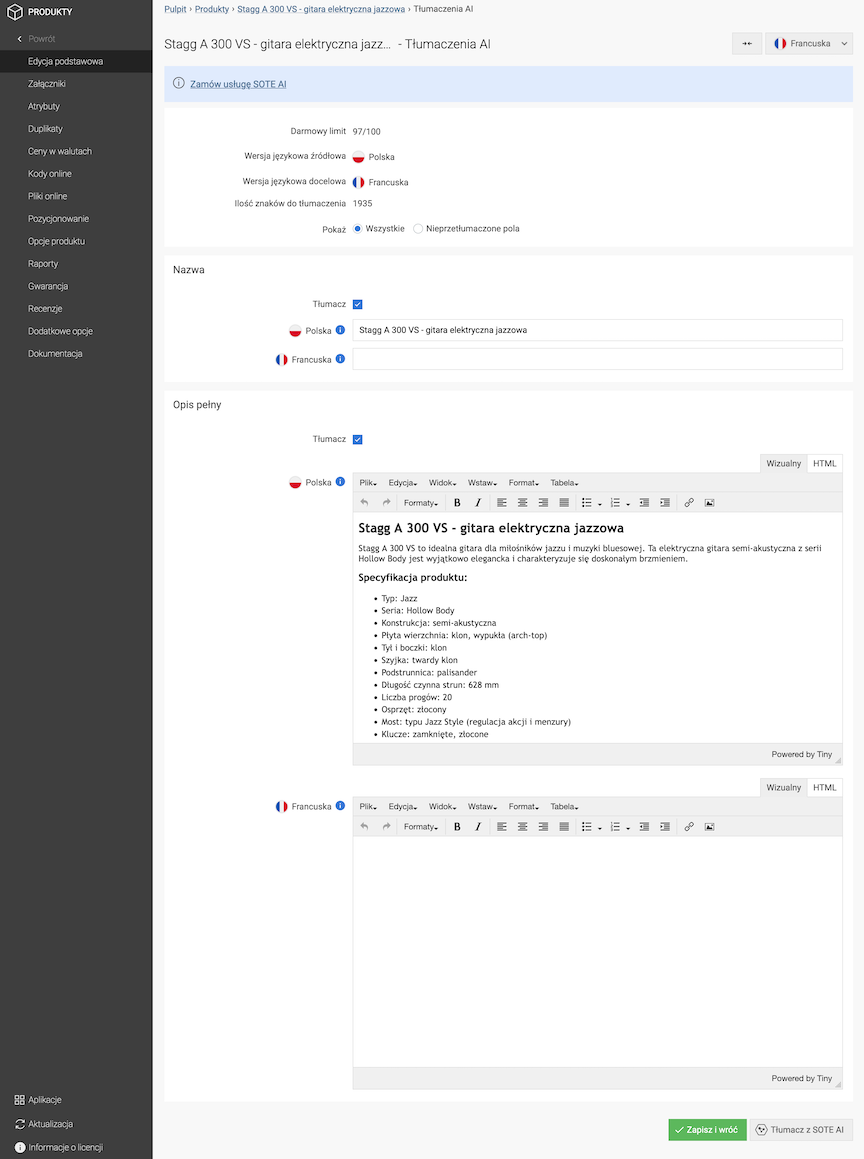Redo in the Polska editor toolbar
The width and height of the screenshot is (864, 1159).
[x=386, y=503]
